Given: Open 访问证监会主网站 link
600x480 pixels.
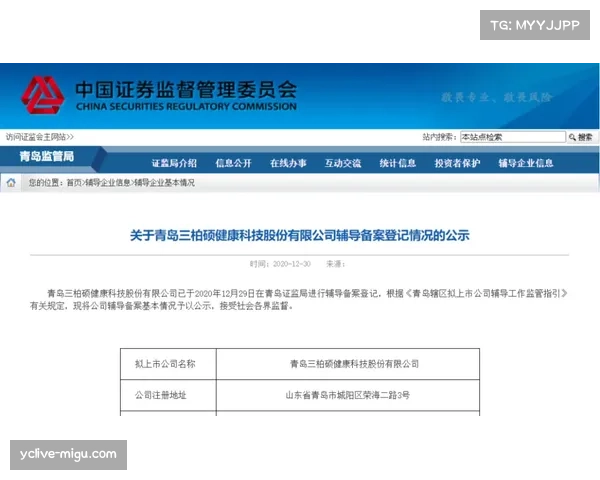Looking at the screenshot, I should [x=39, y=137].
